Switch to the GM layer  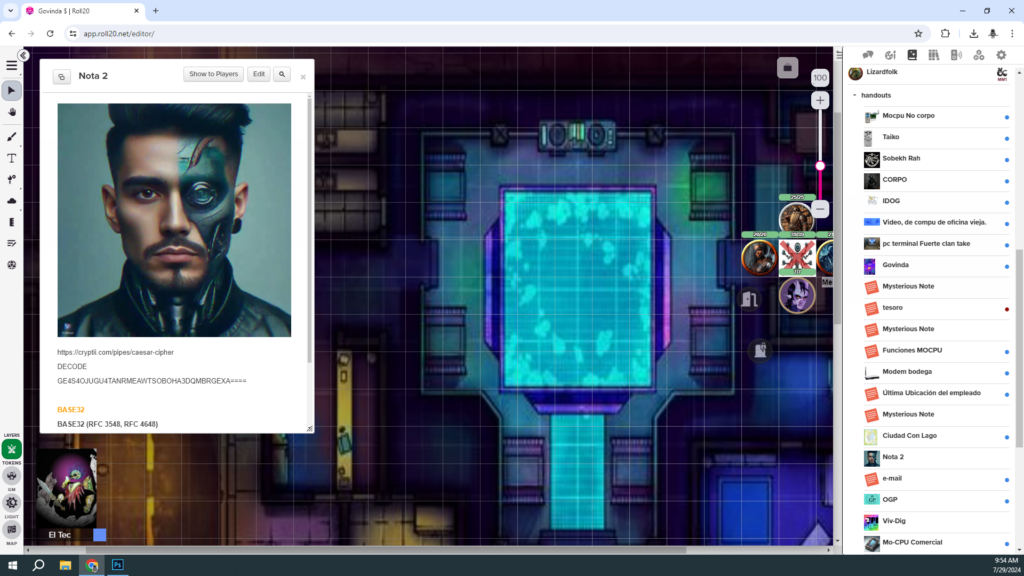pos(12,476)
